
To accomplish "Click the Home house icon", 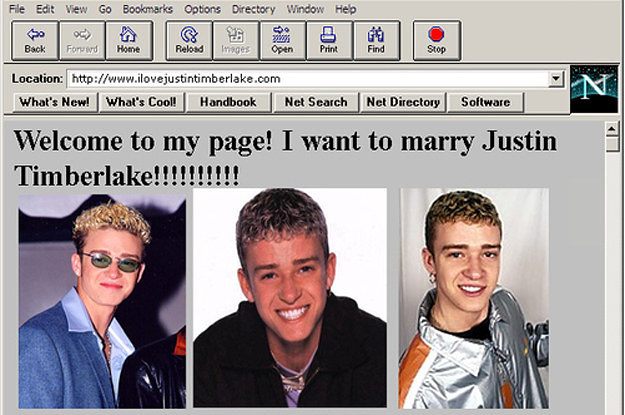I will point(128,35).
